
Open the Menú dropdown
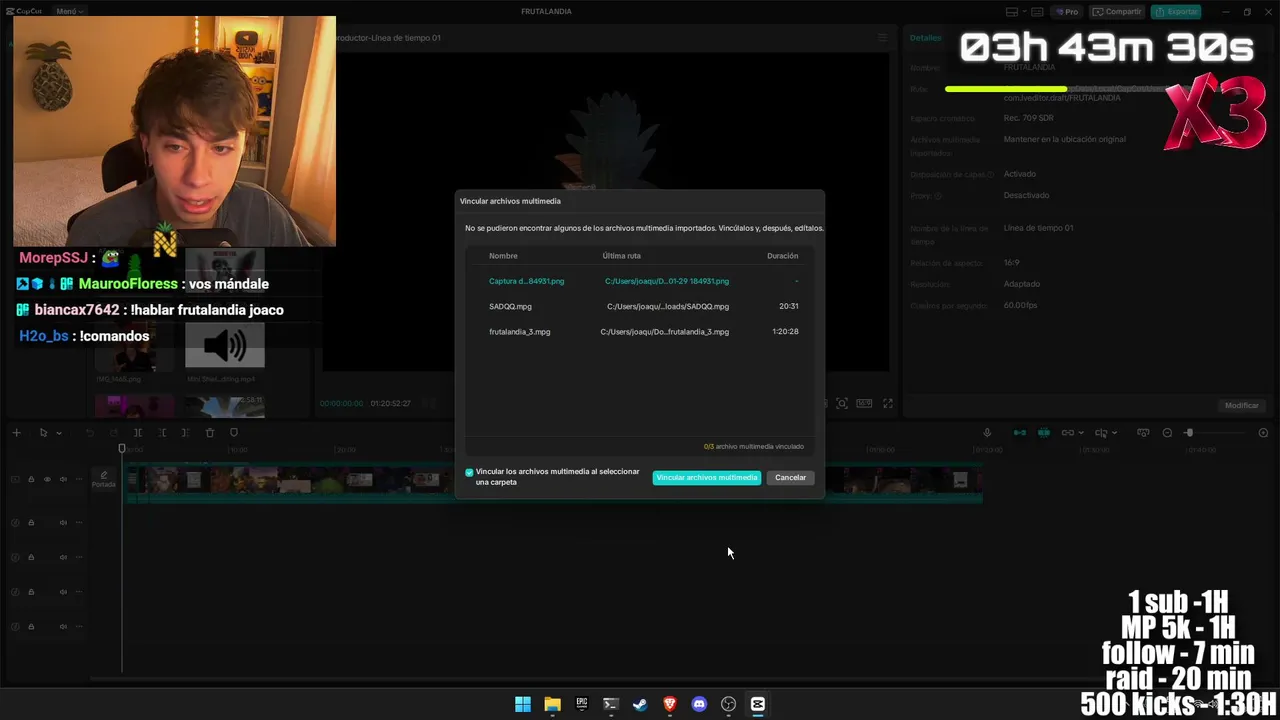70,12
